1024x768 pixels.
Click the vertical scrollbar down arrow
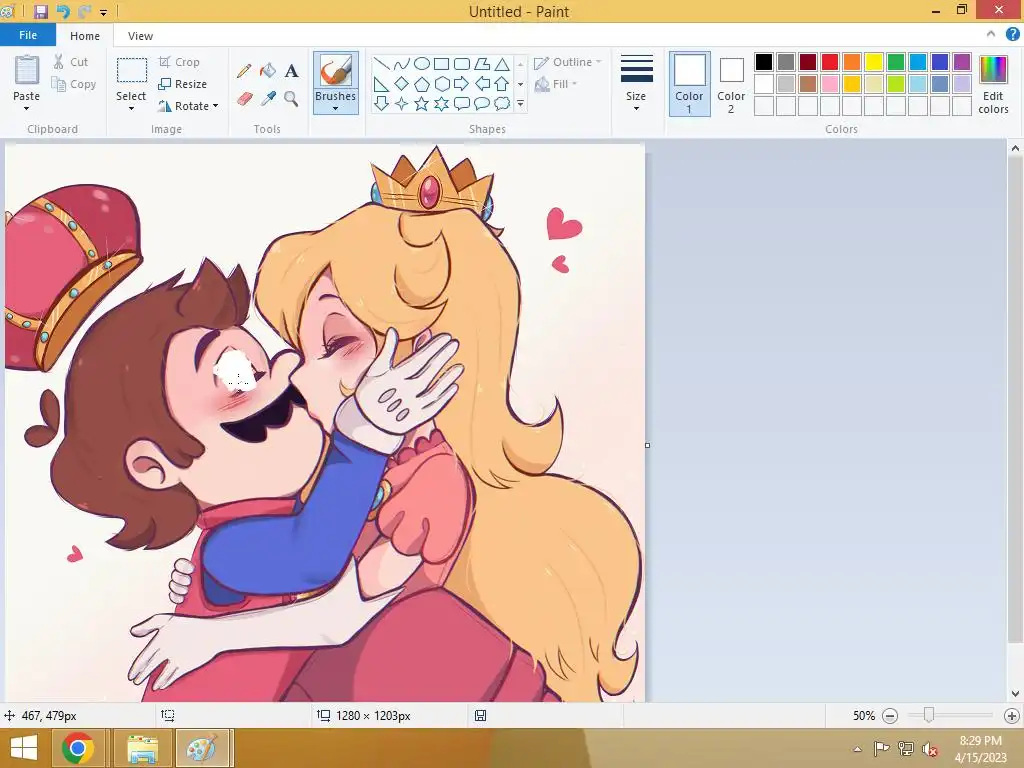(x=1015, y=694)
